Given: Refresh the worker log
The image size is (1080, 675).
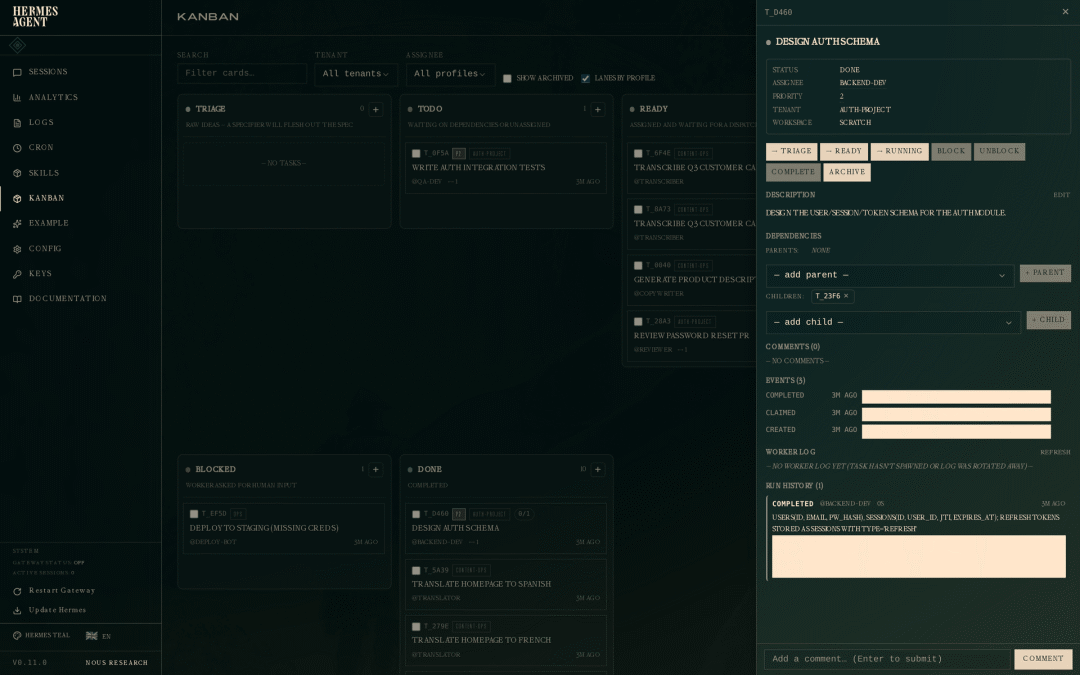Looking at the screenshot, I should pyautogui.click(x=1055, y=453).
